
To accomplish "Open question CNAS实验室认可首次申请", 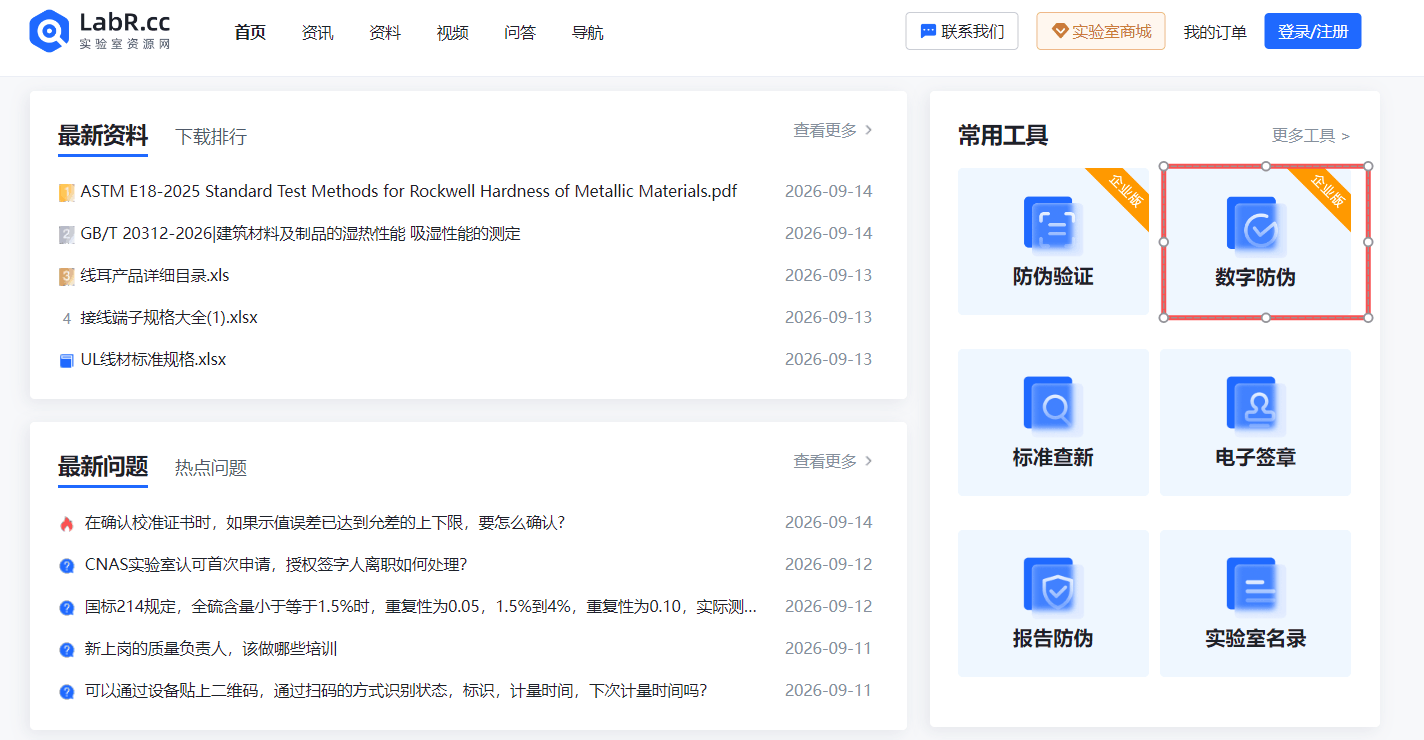I will (276, 564).
